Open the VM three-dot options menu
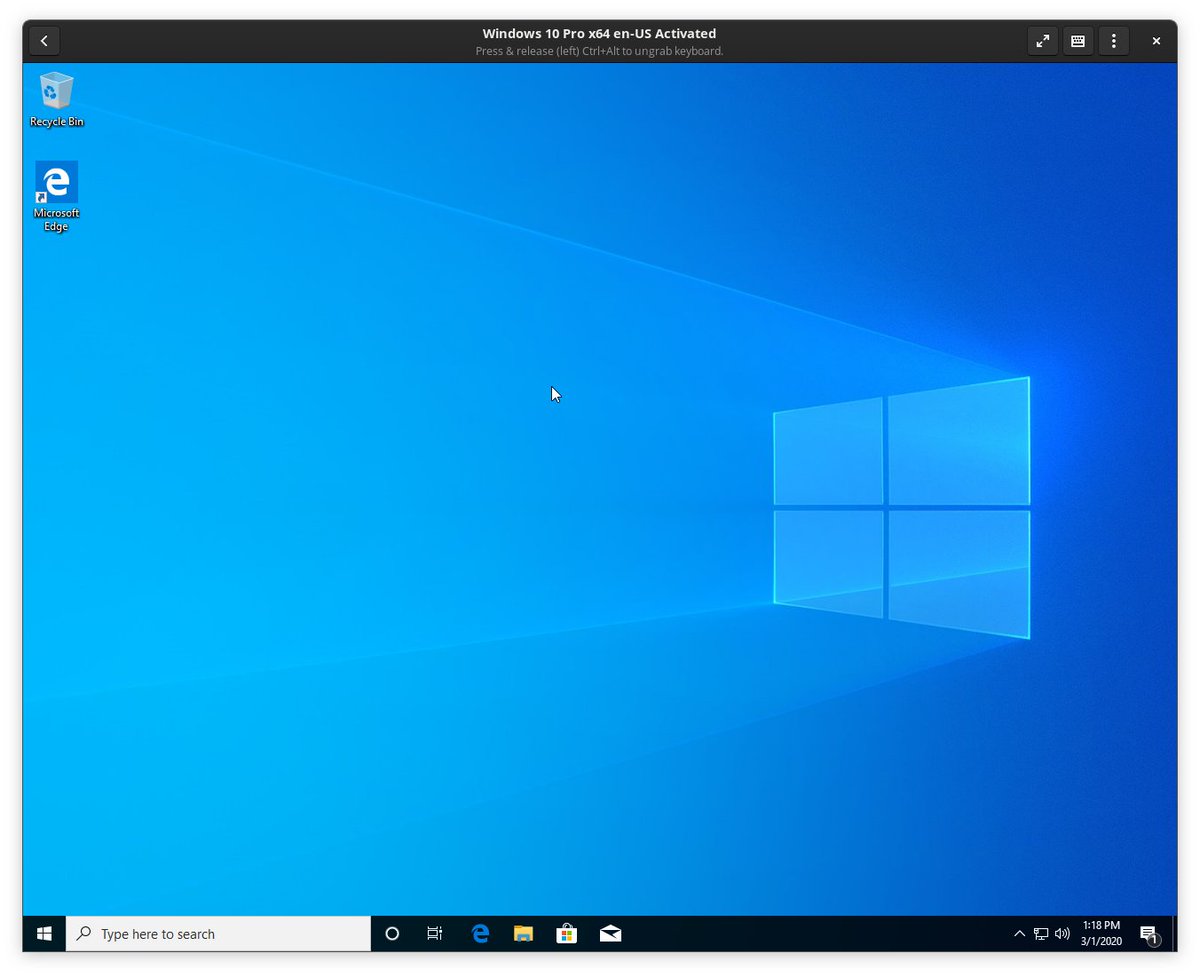Screen dimensions: 1200x977 click(1114, 41)
